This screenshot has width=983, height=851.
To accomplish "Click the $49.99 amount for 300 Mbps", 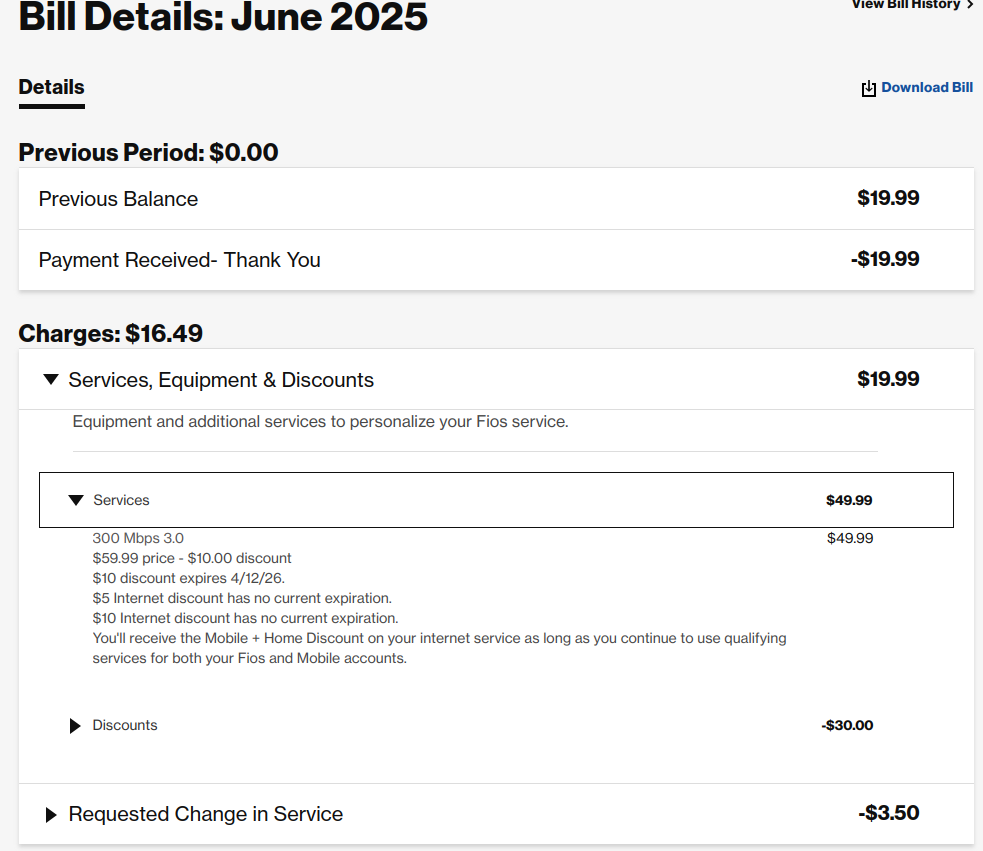I will [x=850, y=538].
